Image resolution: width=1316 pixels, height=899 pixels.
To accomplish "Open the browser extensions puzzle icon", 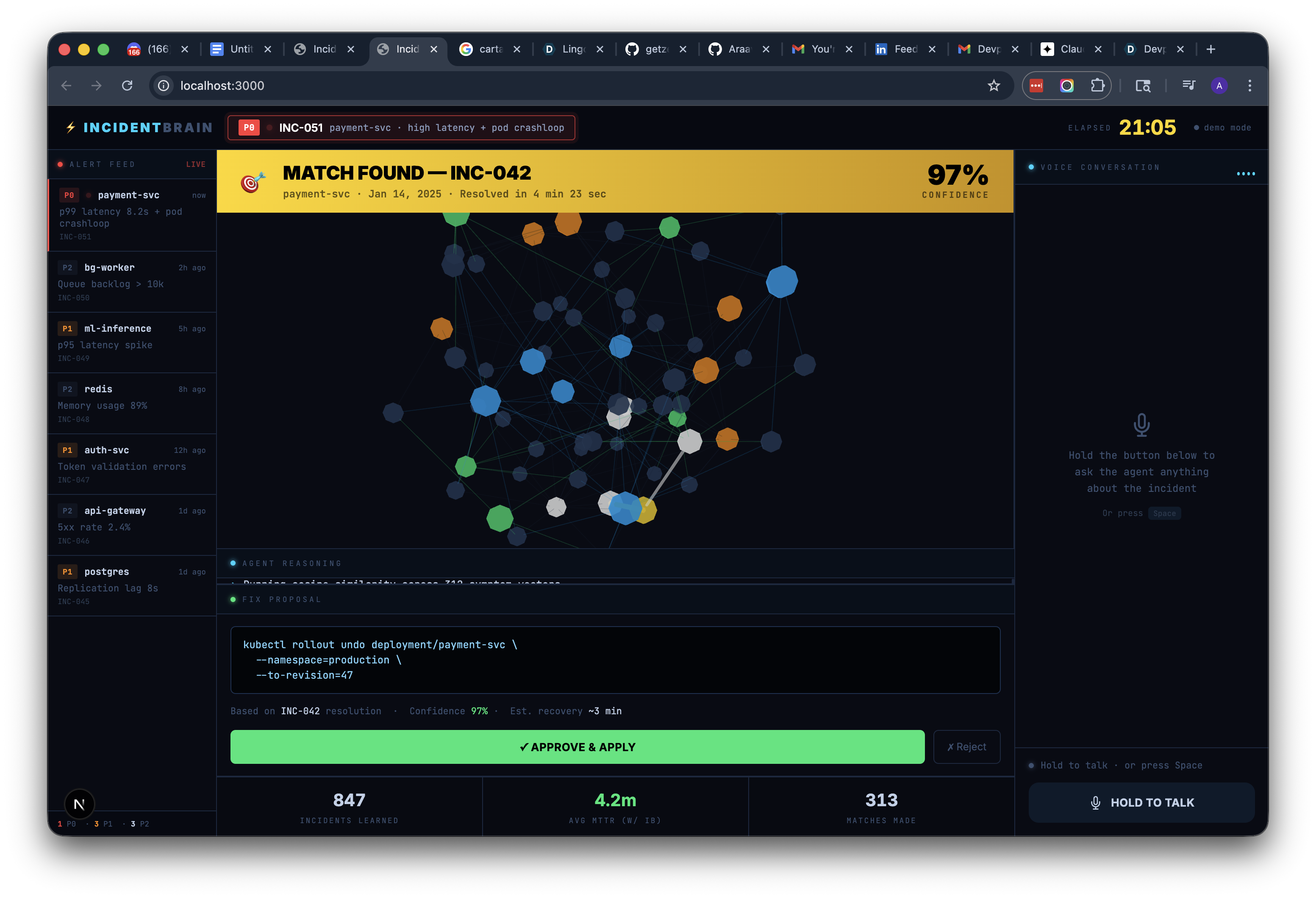I will (1097, 86).
